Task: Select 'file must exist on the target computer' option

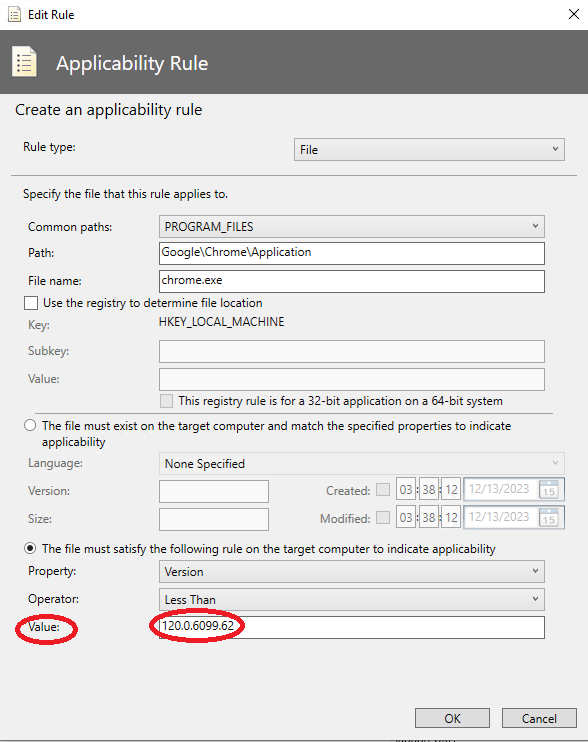Action: pos(30,425)
